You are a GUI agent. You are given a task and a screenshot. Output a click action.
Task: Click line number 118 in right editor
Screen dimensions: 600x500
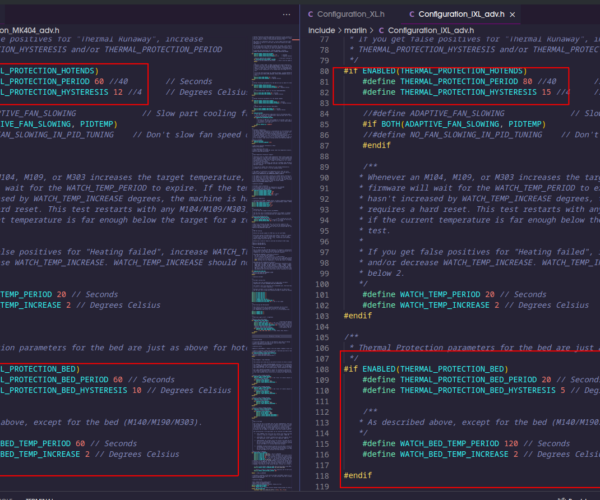[322, 476]
